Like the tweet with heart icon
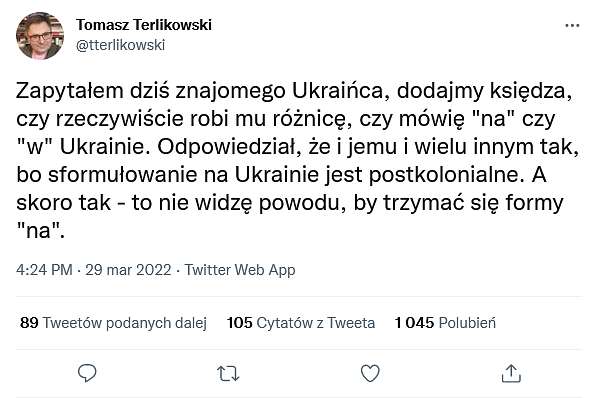 370,373
